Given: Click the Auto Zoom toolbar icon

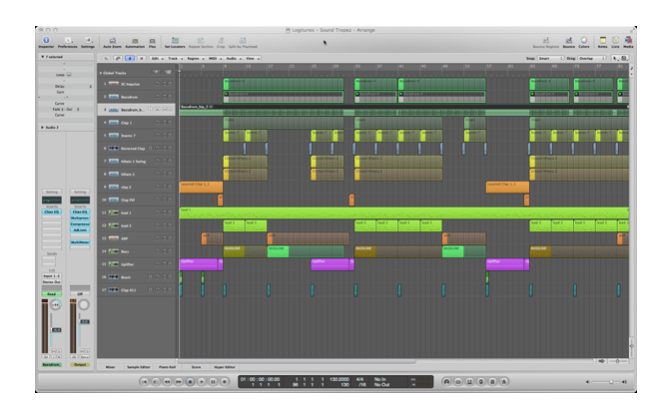Looking at the screenshot, I should (x=112, y=41).
